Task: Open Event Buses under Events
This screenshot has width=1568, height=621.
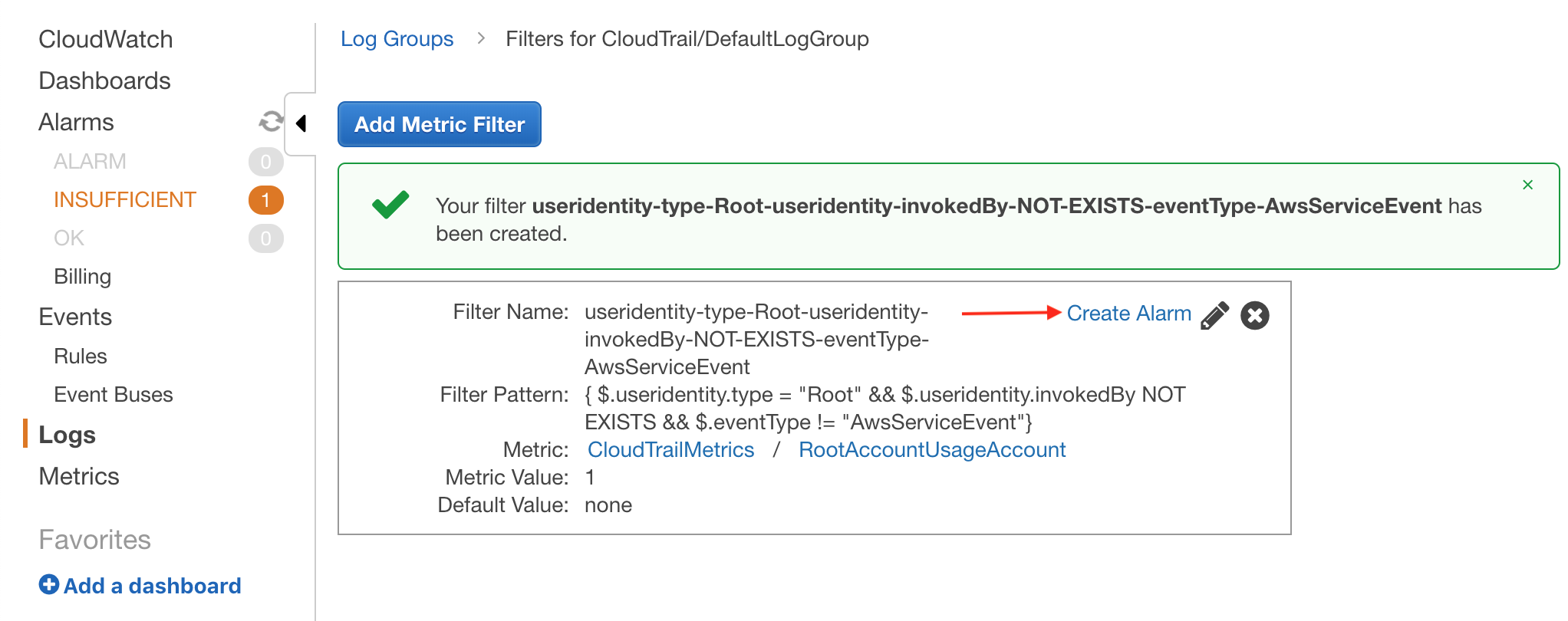Action: pyautogui.click(x=114, y=394)
